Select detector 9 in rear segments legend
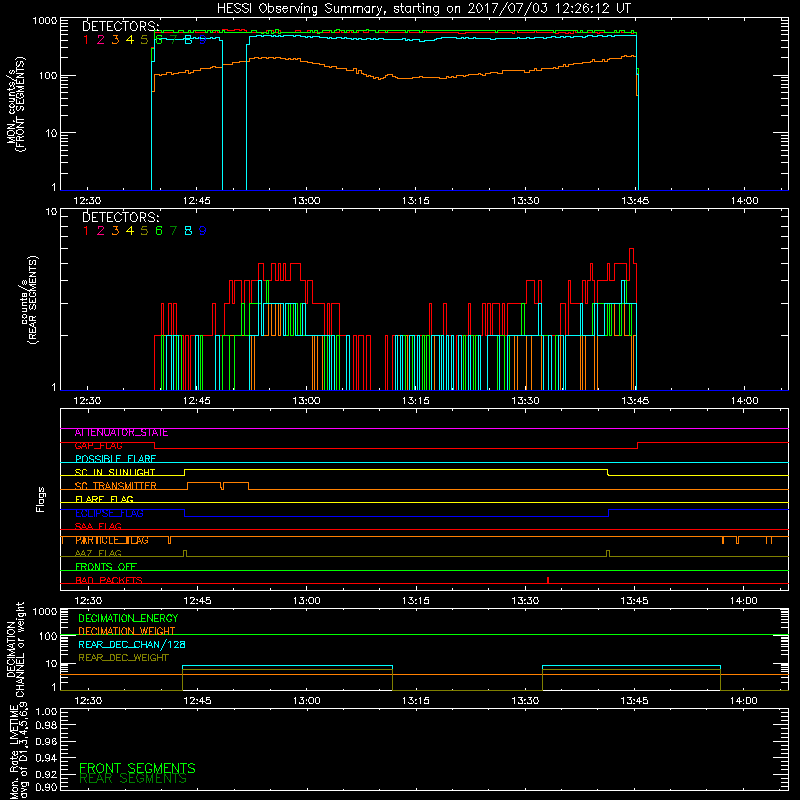The height and width of the screenshot is (800, 800). (x=203, y=231)
